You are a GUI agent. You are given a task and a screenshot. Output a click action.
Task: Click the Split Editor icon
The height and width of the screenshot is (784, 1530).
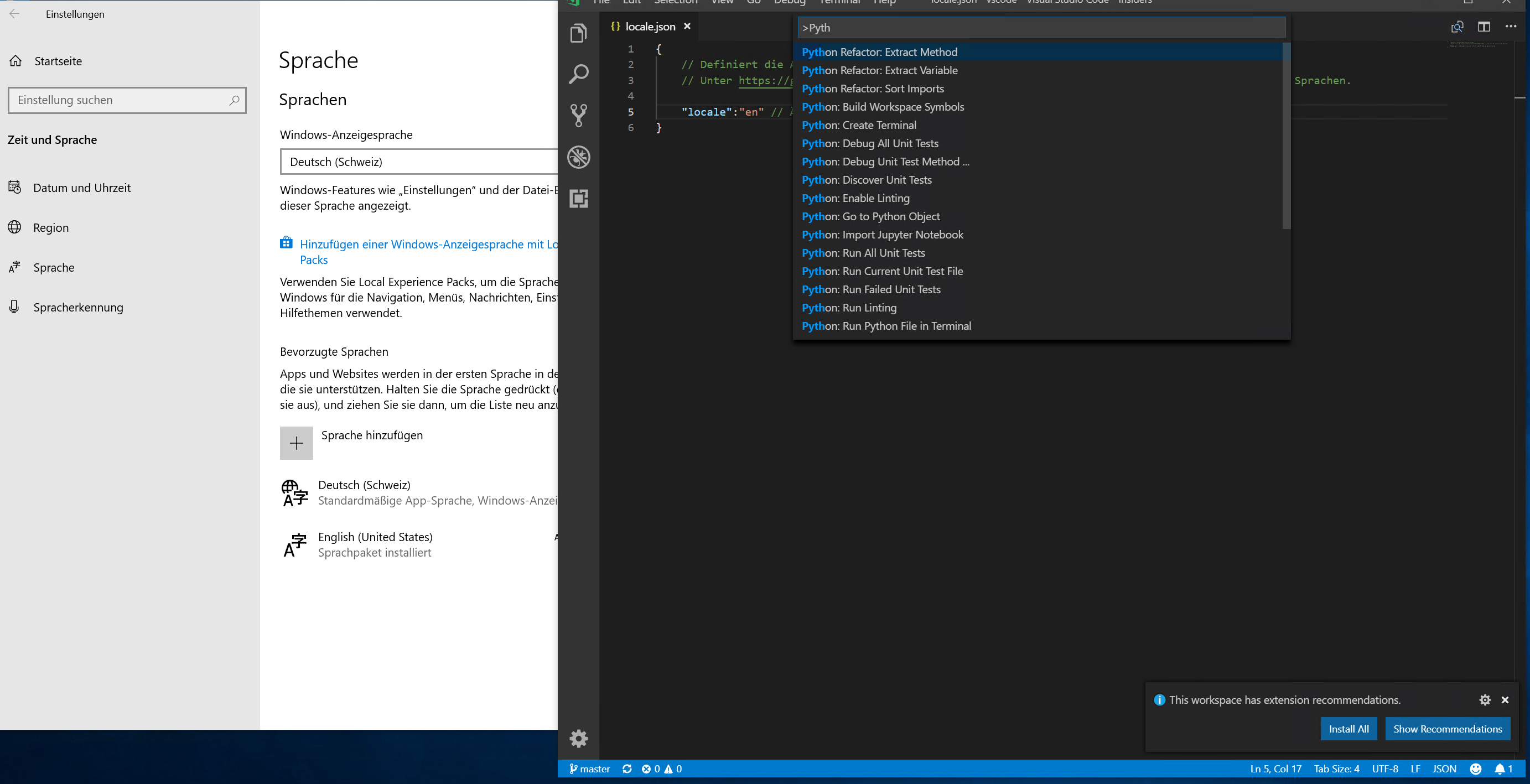[x=1483, y=27]
